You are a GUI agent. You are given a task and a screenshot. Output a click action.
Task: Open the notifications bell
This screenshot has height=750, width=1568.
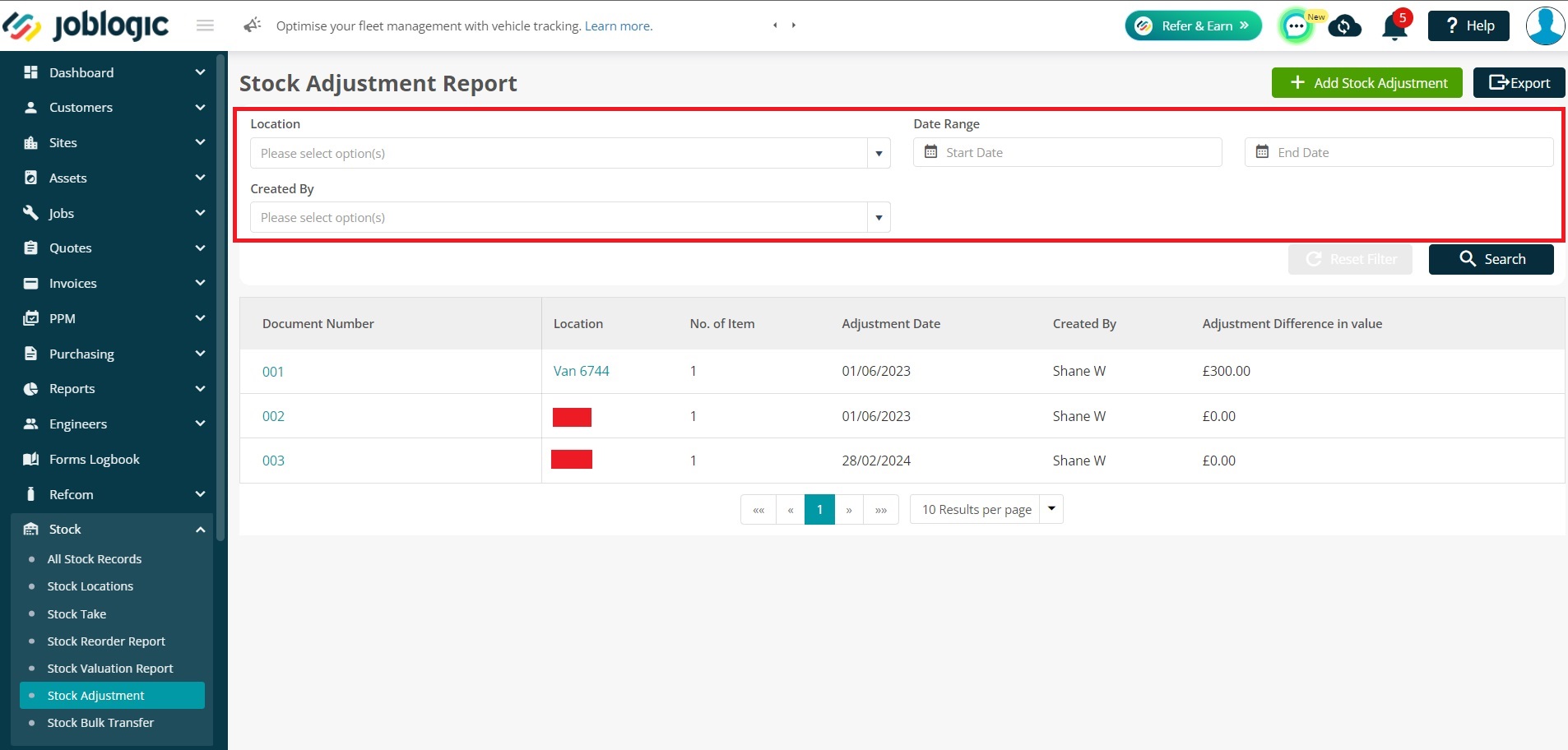[x=1394, y=26]
